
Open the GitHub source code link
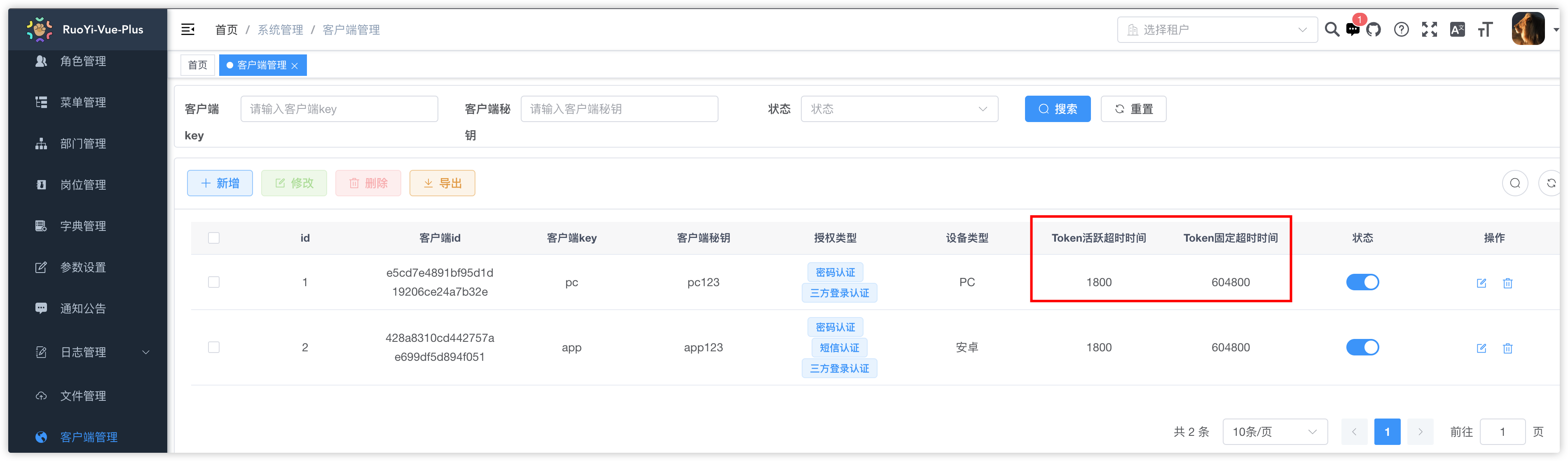click(1374, 28)
